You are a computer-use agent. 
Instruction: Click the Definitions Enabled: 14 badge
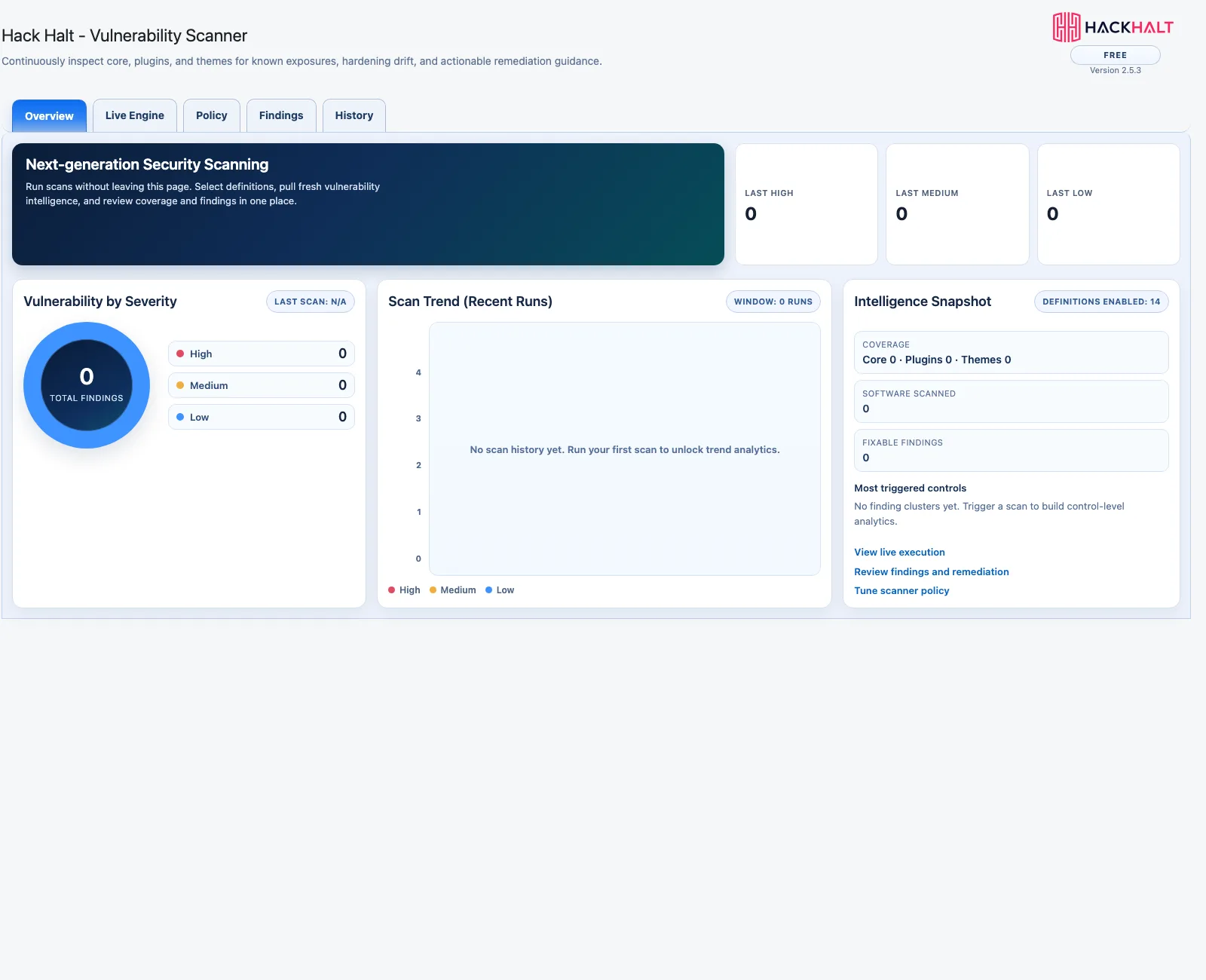(x=1101, y=302)
